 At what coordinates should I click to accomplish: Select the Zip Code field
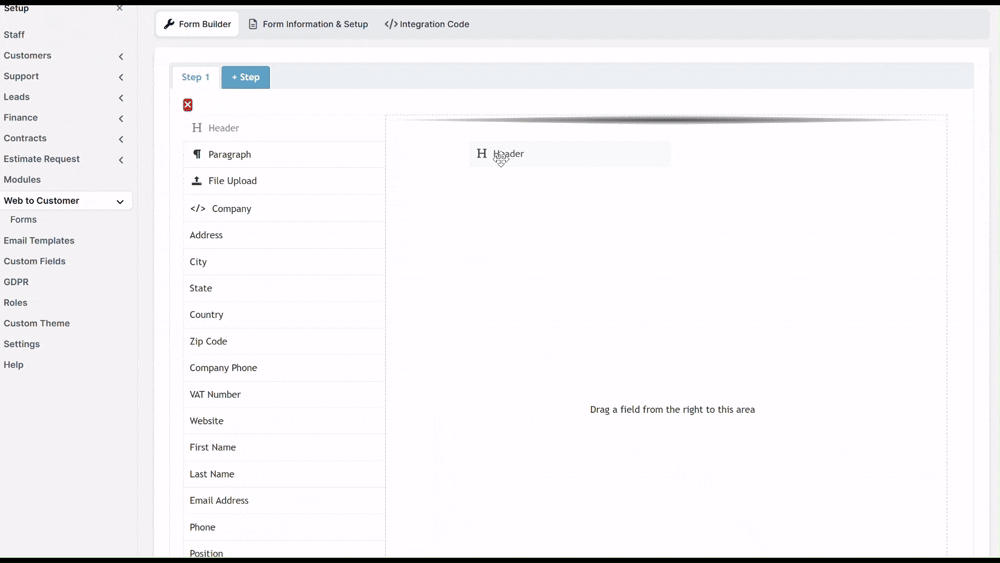click(284, 341)
